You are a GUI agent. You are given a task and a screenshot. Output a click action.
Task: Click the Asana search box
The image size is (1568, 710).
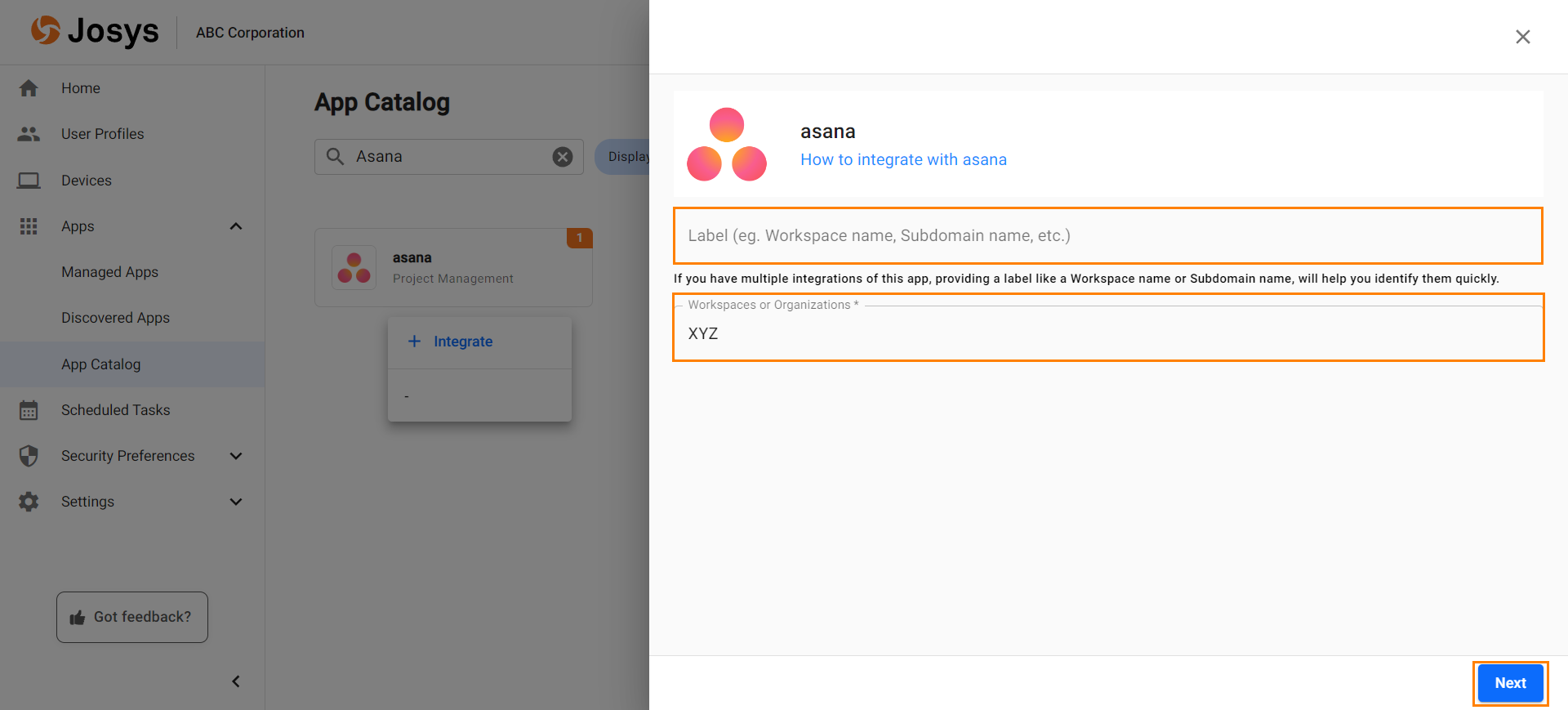click(x=449, y=157)
